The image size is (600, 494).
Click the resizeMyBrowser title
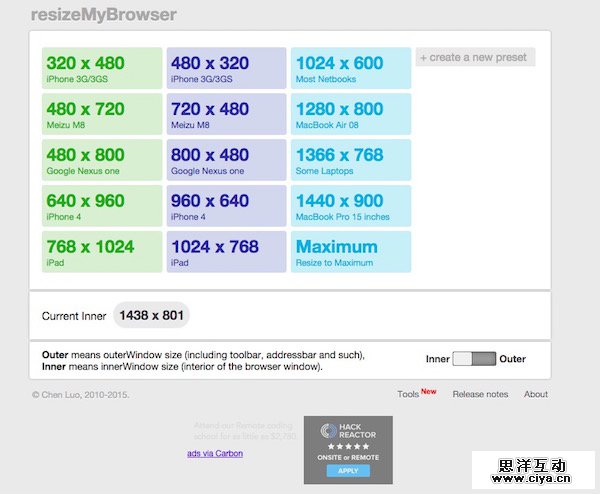click(x=104, y=15)
